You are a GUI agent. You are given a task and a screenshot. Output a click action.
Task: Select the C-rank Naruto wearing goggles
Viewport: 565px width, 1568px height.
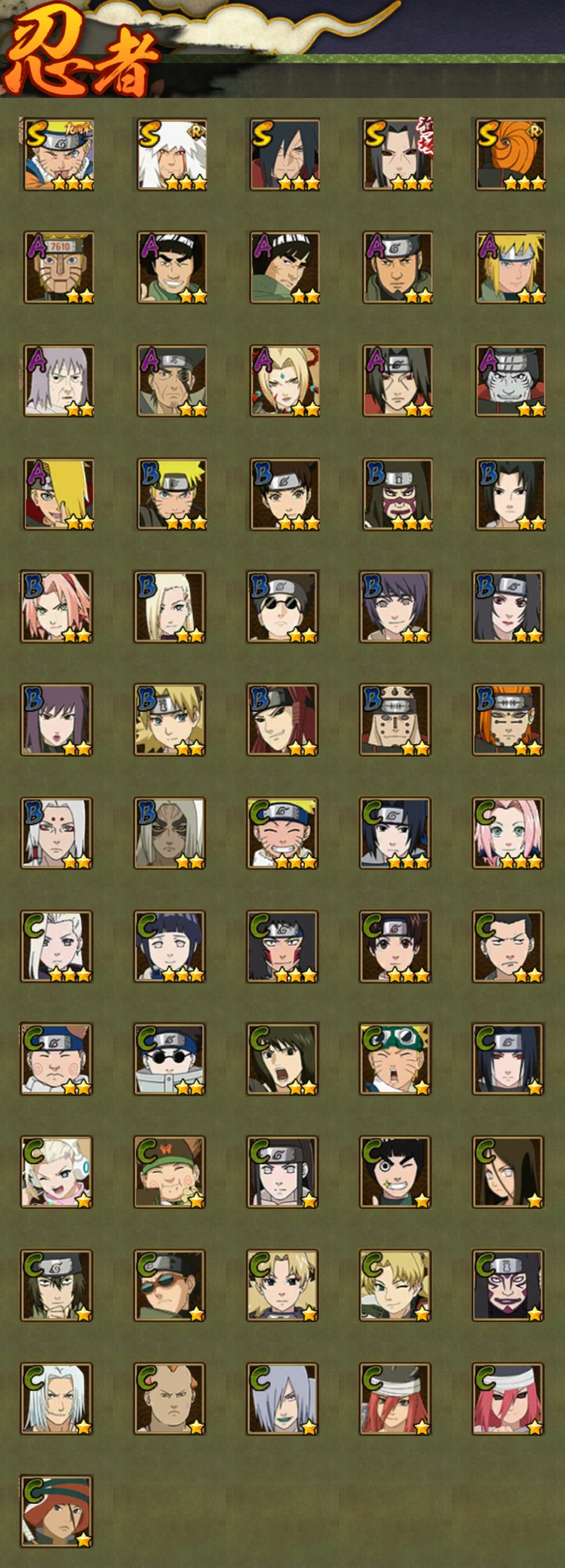click(395, 1059)
